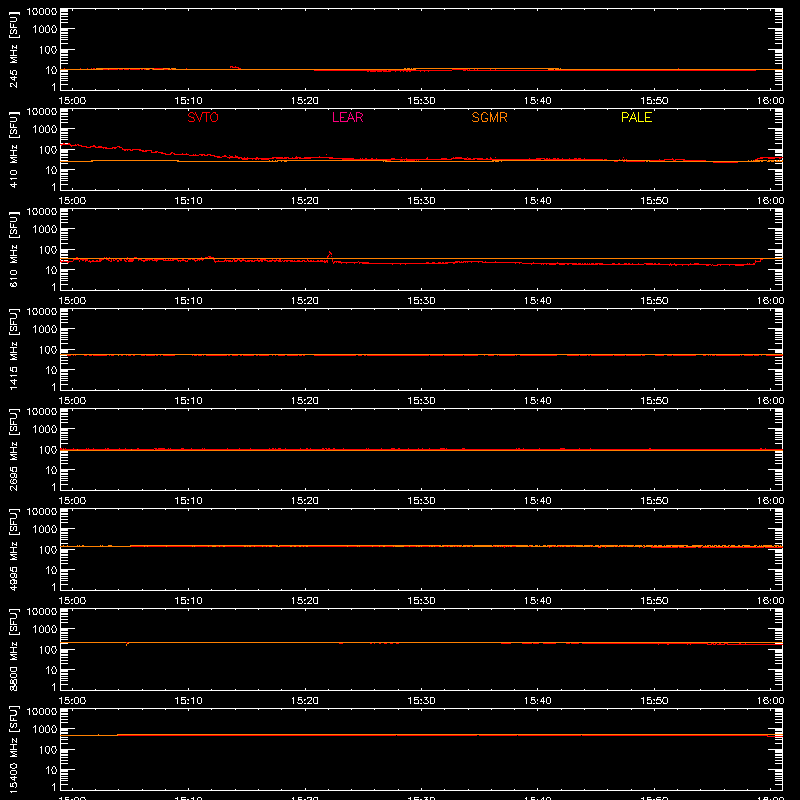Screen dimensions: 800x800
Task: Click 15:00 tick label under 8800 MHz plot
Action: click(72, 701)
